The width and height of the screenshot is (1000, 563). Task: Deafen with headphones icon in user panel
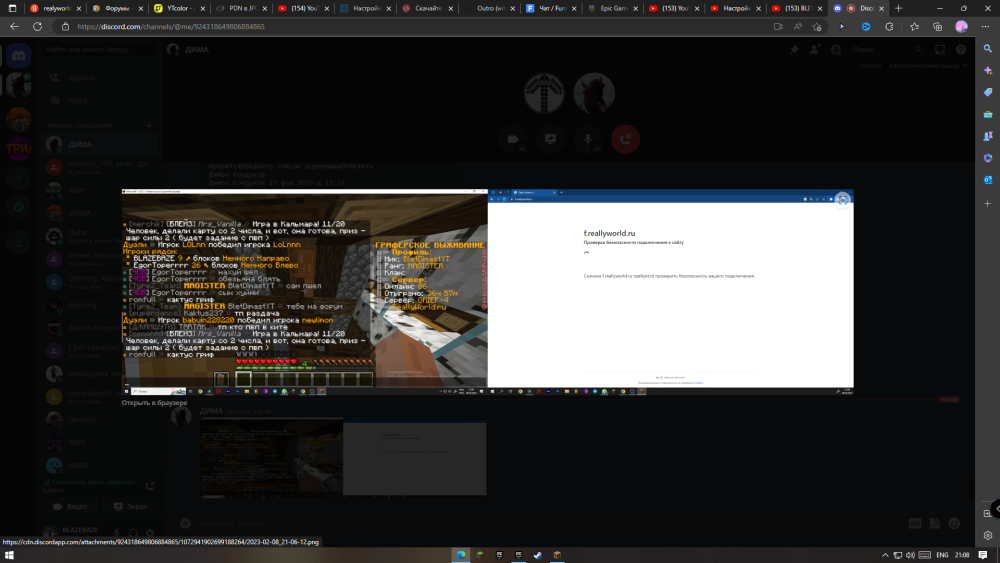133,532
